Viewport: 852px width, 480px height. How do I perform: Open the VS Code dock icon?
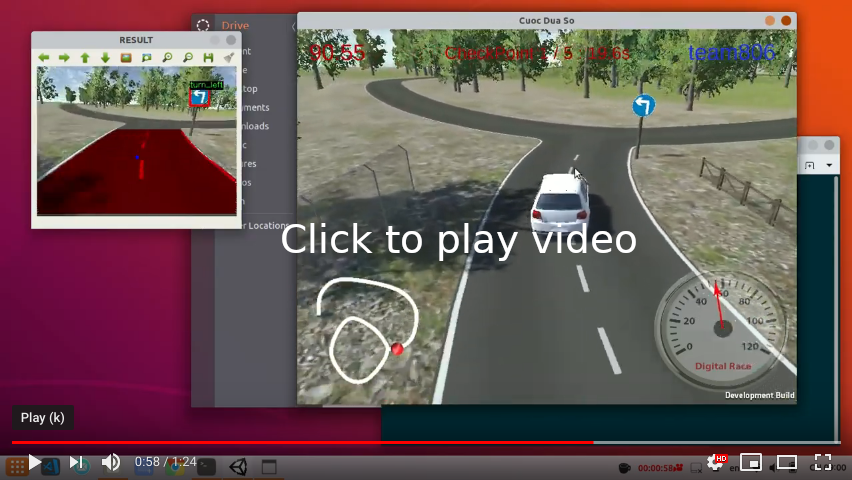tap(51, 466)
